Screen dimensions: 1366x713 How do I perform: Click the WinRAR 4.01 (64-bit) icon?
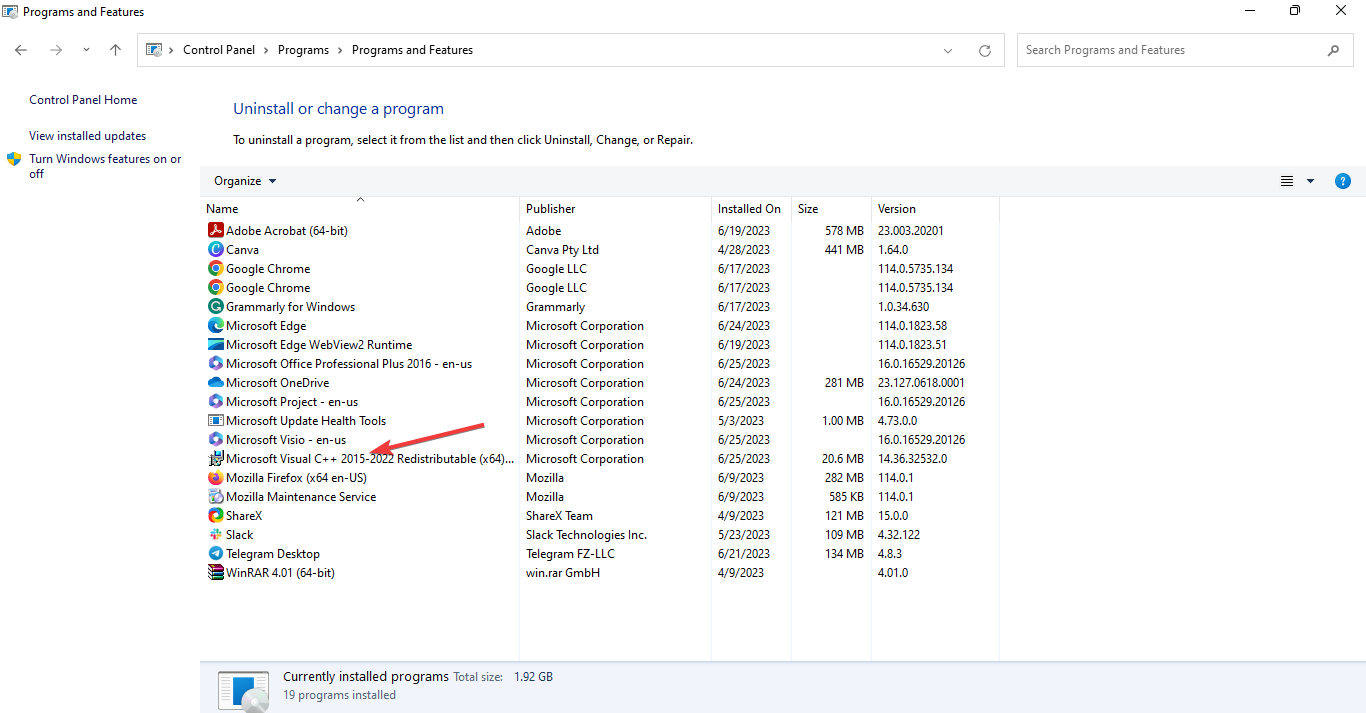(215, 573)
